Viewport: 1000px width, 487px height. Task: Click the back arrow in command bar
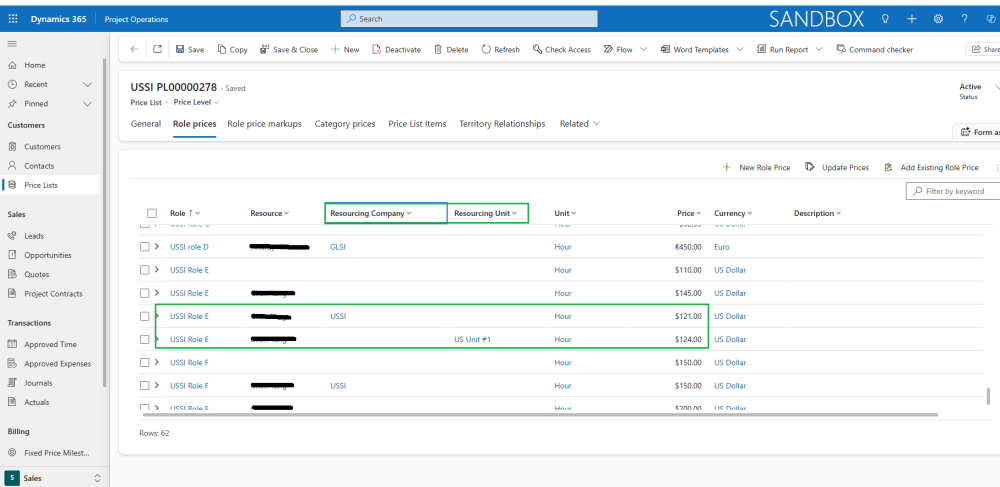135,49
